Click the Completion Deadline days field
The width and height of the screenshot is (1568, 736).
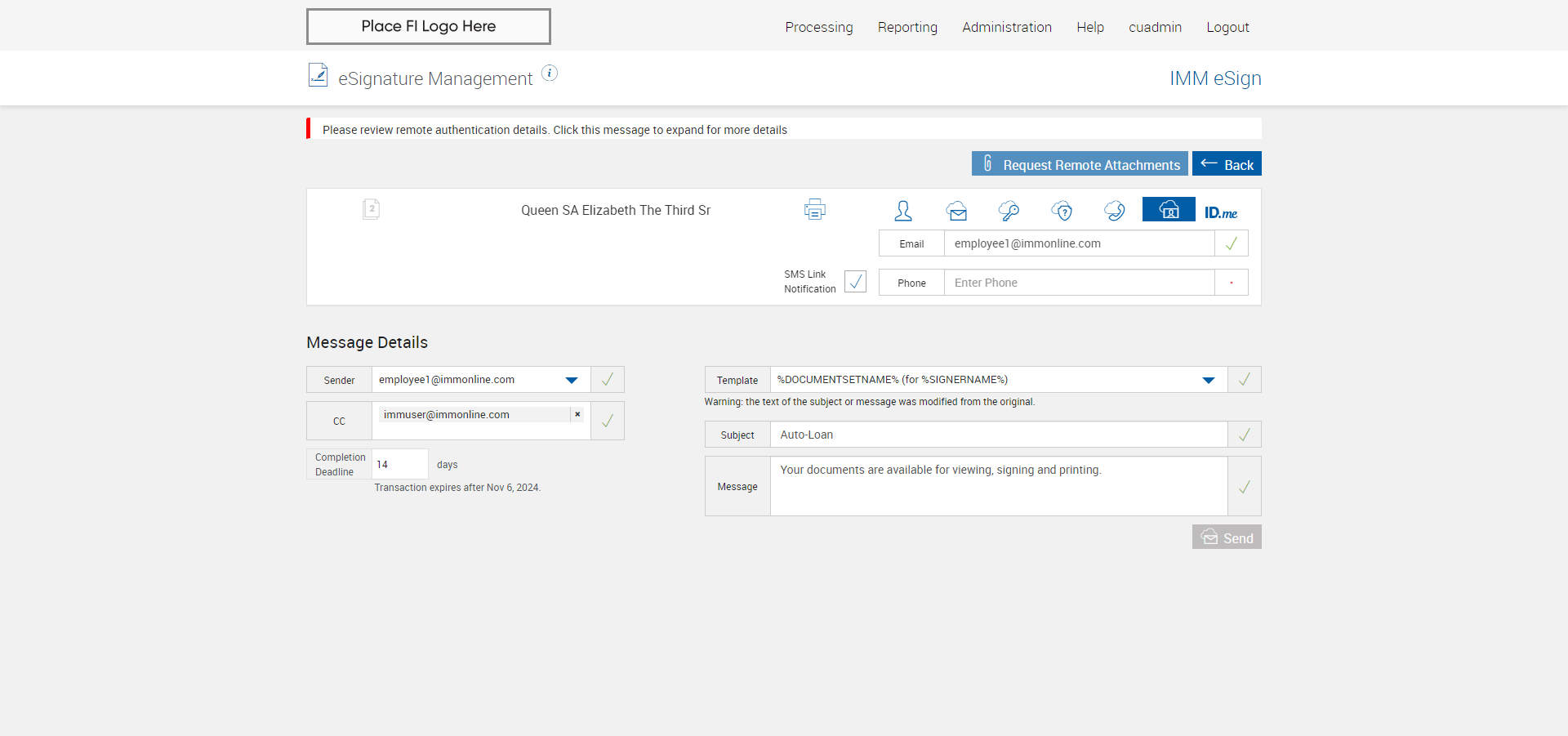tap(399, 464)
